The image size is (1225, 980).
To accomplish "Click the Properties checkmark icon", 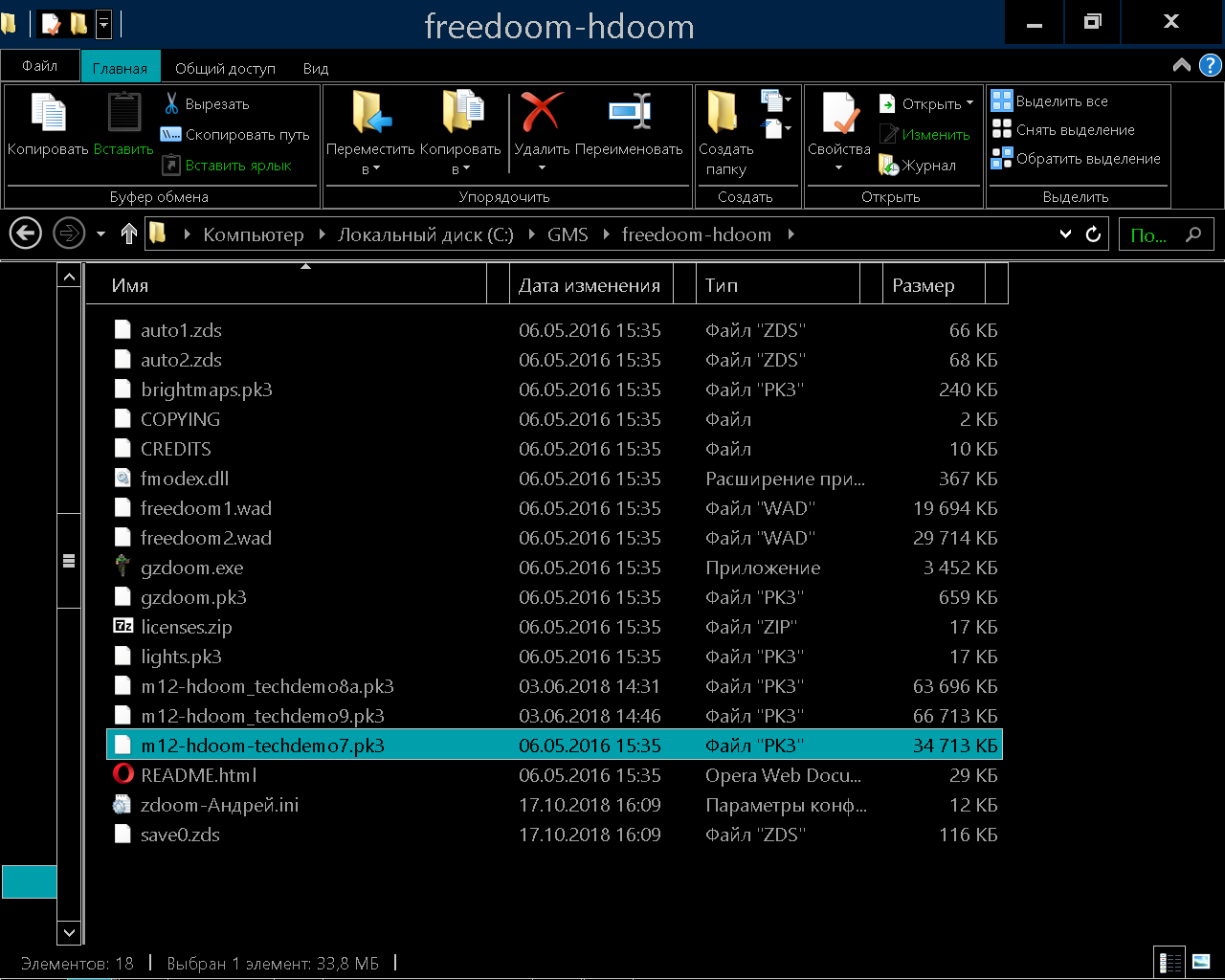I will point(839,113).
